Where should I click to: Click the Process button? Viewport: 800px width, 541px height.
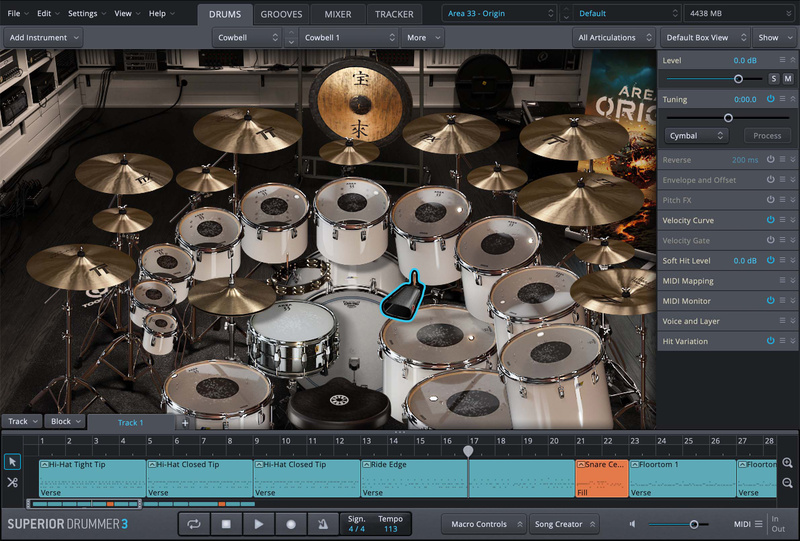[767, 136]
